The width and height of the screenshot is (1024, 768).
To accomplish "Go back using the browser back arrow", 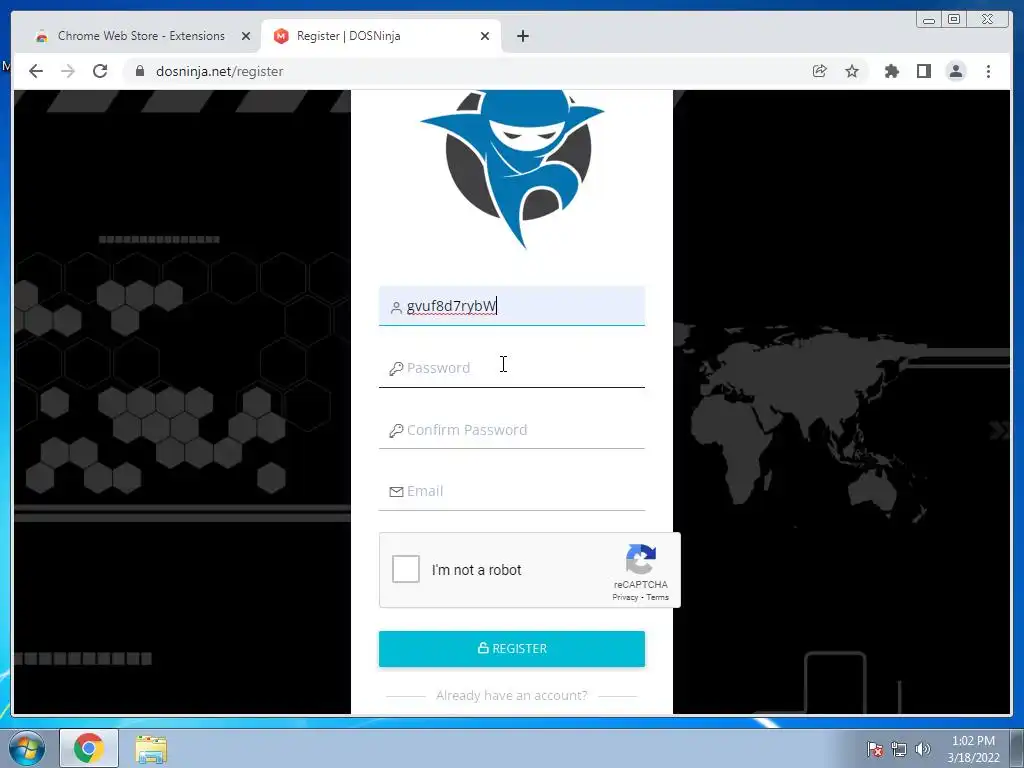I will (x=36, y=71).
